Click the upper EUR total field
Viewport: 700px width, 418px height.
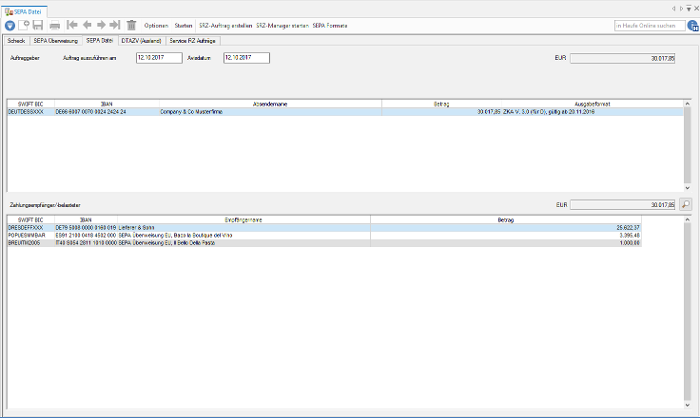pos(622,59)
